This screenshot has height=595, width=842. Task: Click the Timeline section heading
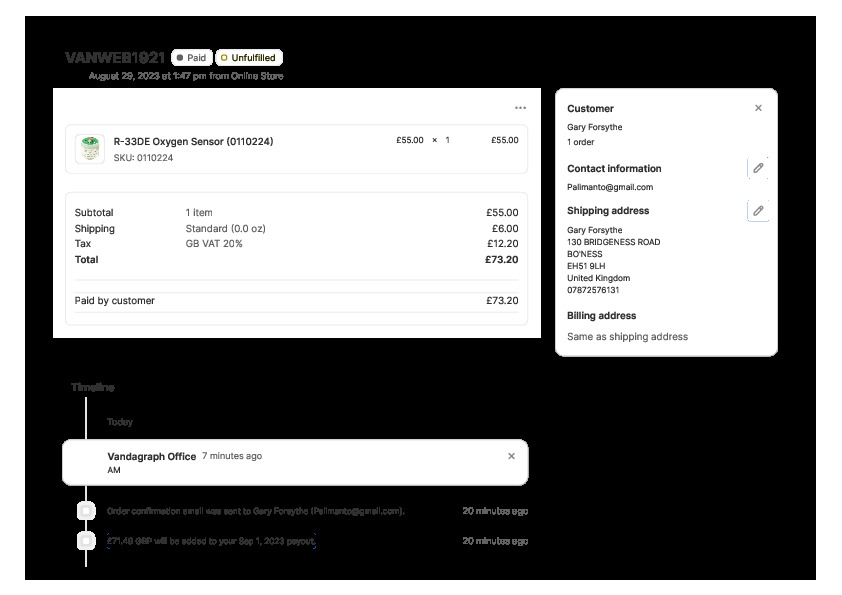[x=93, y=387]
